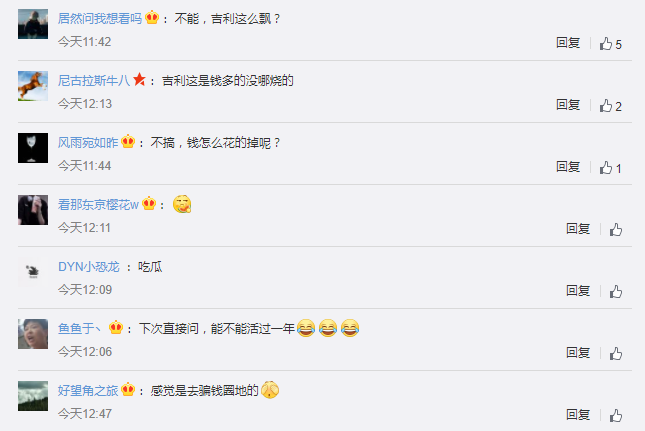Viewport: 645px width, 431px height.
Task: Click red star badge next to 尼古拉斯牛八
Action: click(x=139, y=79)
